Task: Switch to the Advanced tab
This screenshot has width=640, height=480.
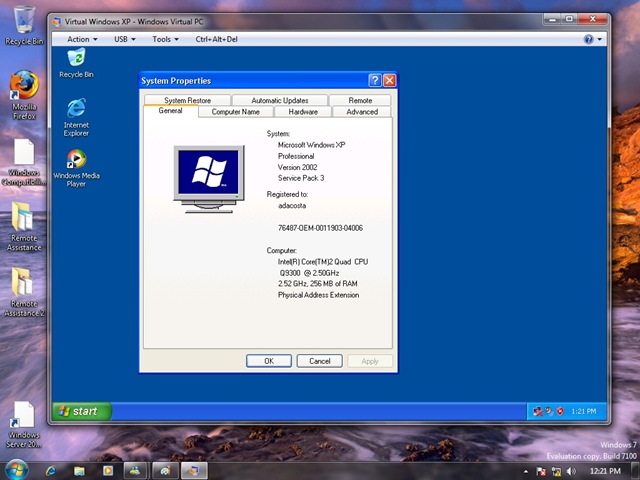Action: click(362, 112)
